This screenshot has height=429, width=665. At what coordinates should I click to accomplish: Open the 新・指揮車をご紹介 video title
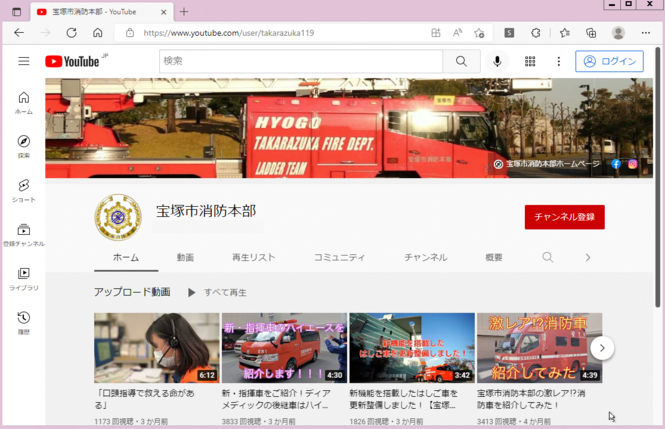276,399
